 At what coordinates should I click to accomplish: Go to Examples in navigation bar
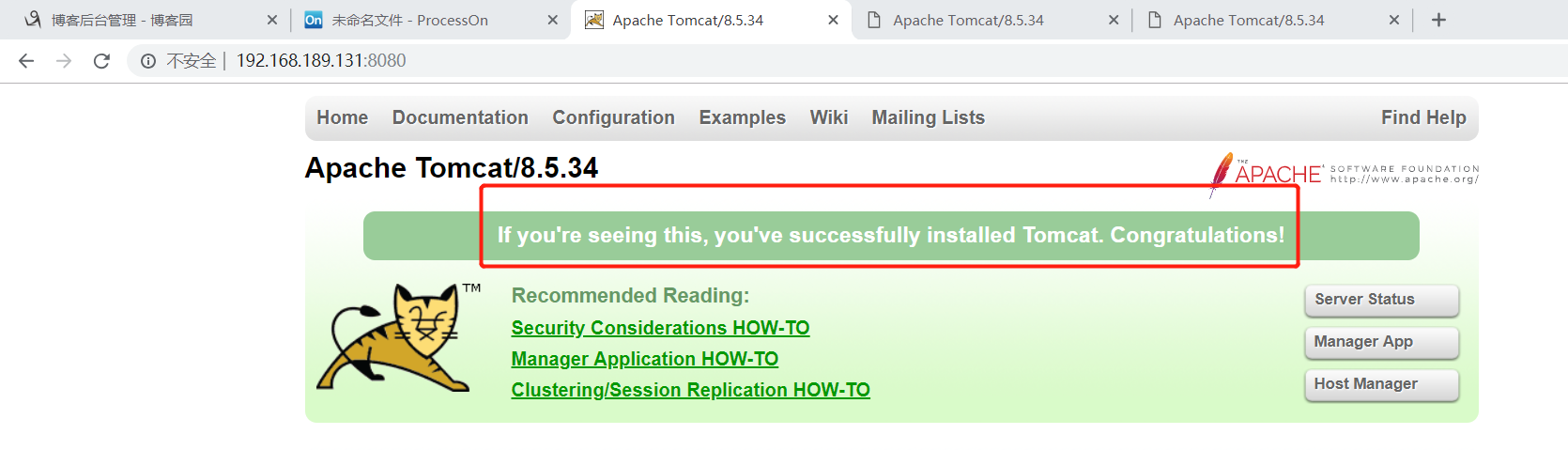(x=742, y=117)
